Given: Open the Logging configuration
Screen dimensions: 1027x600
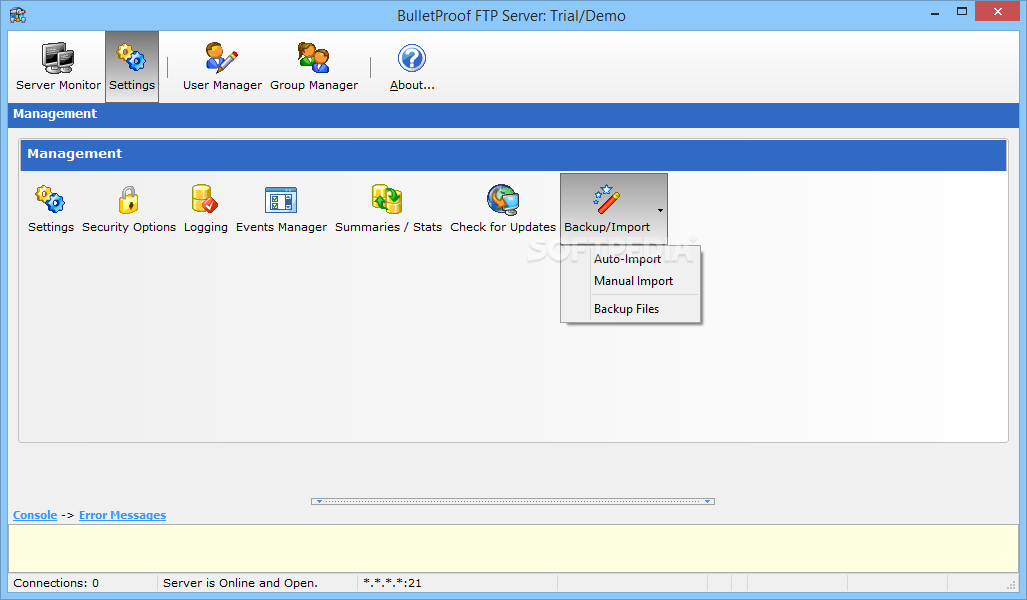Looking at the screenshot, I should [206, 209].
